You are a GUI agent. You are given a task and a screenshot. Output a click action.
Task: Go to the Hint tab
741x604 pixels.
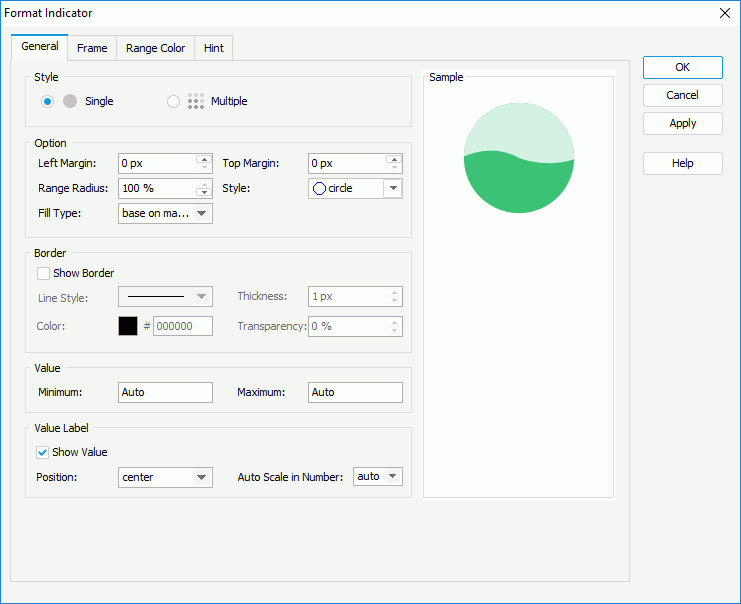point(213,48)
